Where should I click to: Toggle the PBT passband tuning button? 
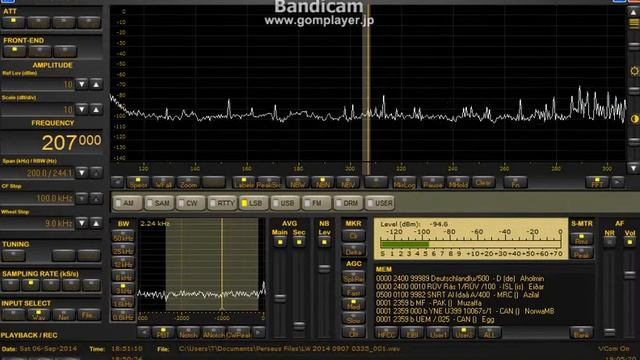163,332
